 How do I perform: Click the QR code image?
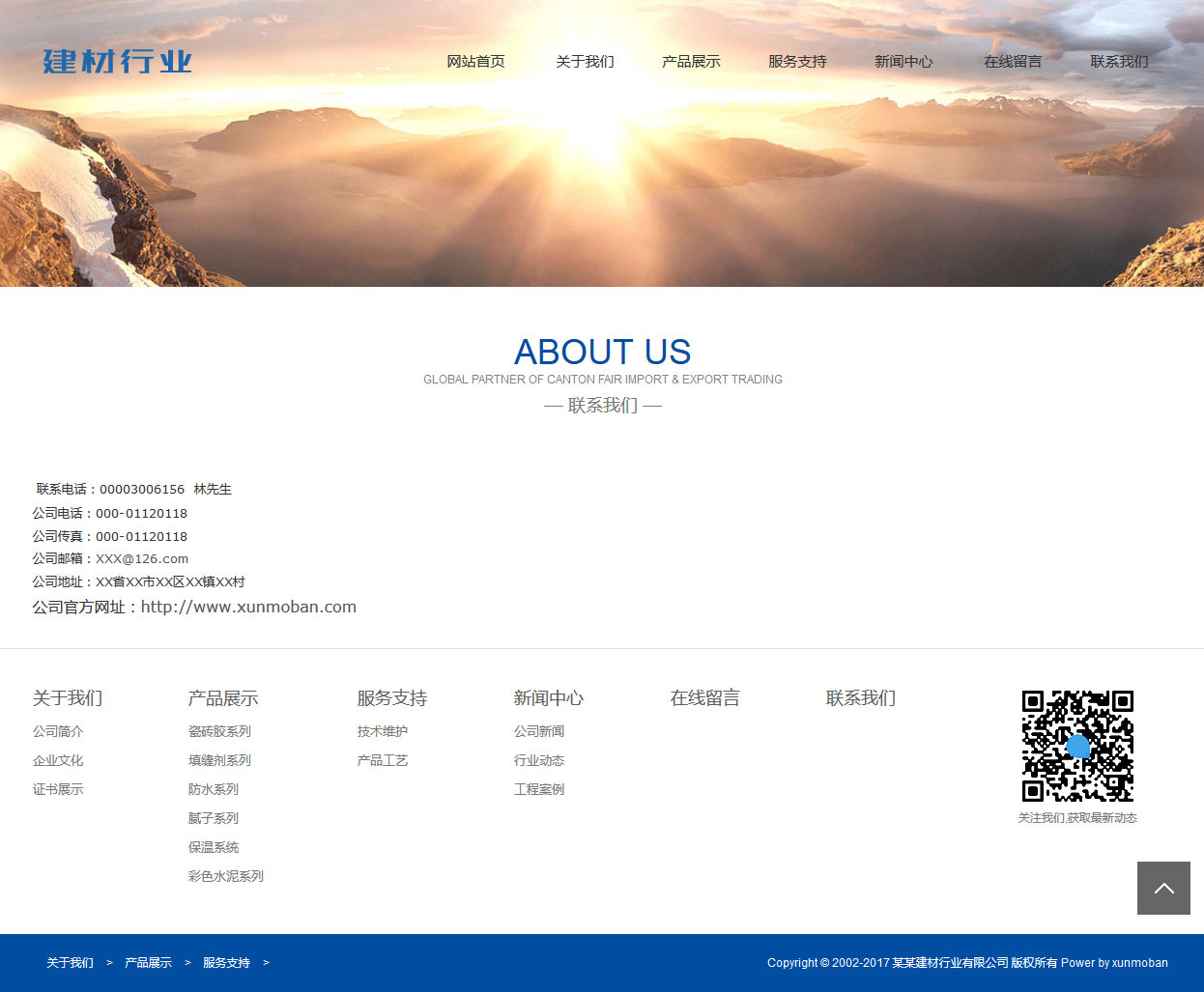click(1077, 746)
